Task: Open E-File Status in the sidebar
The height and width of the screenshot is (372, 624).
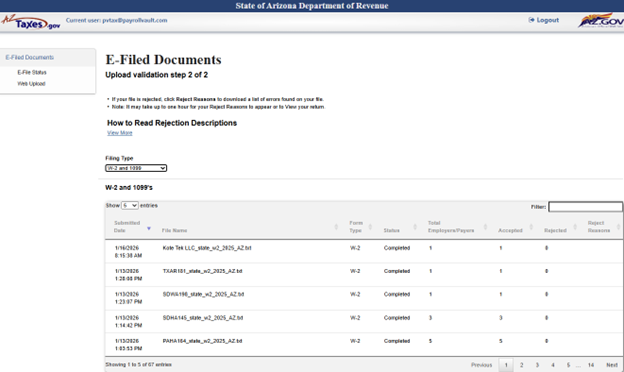Action: click(32, 72)
